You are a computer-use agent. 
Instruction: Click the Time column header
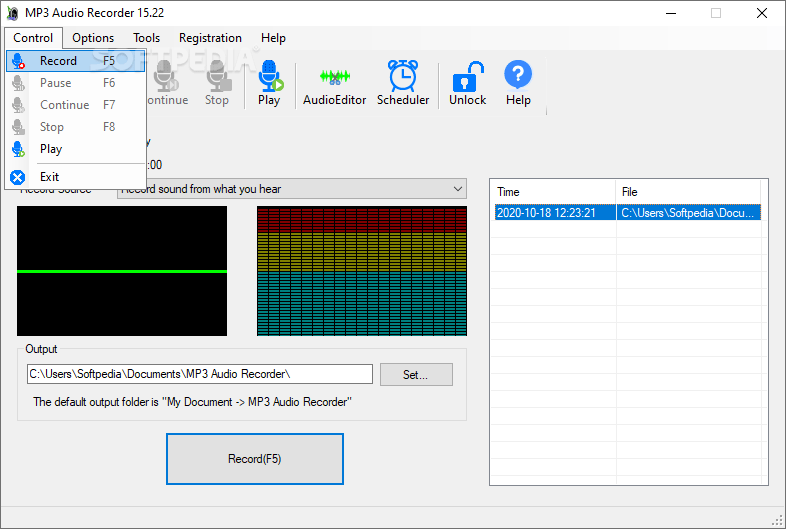553,192
